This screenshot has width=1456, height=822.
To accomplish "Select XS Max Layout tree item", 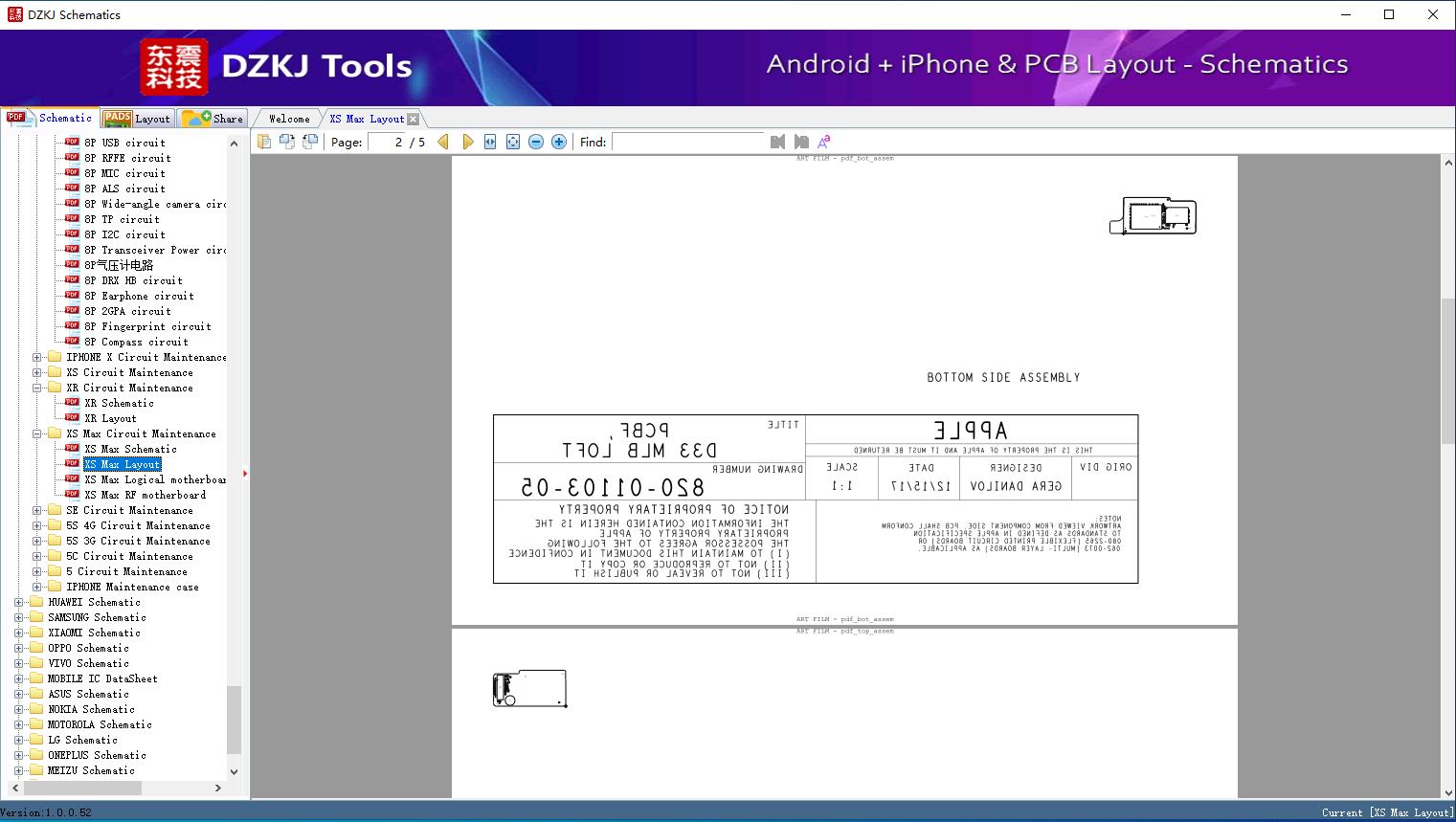I will pyautogui.click(x=123, y=464).
